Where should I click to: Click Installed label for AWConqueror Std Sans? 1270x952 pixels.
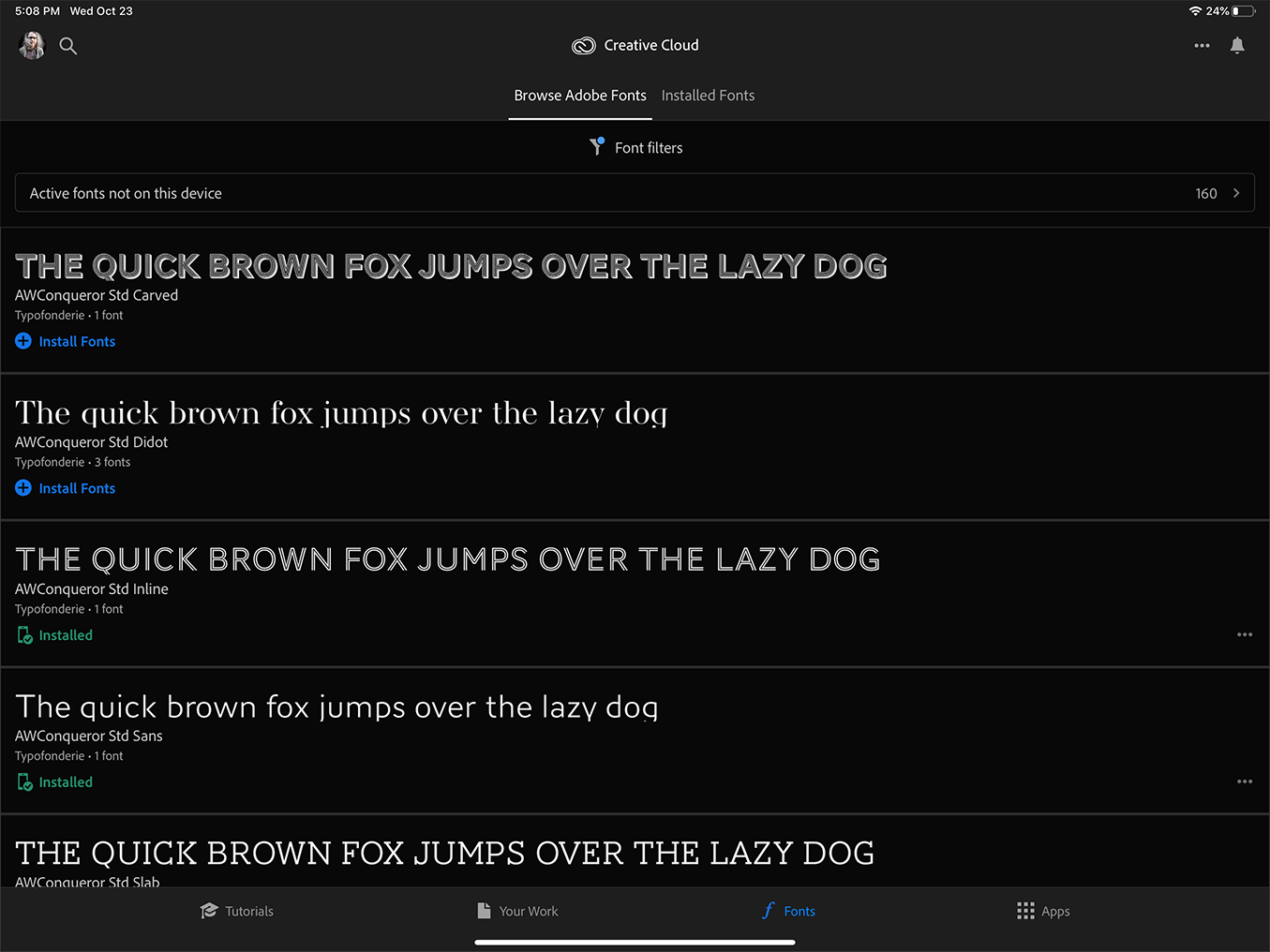[x=66, y=782]
